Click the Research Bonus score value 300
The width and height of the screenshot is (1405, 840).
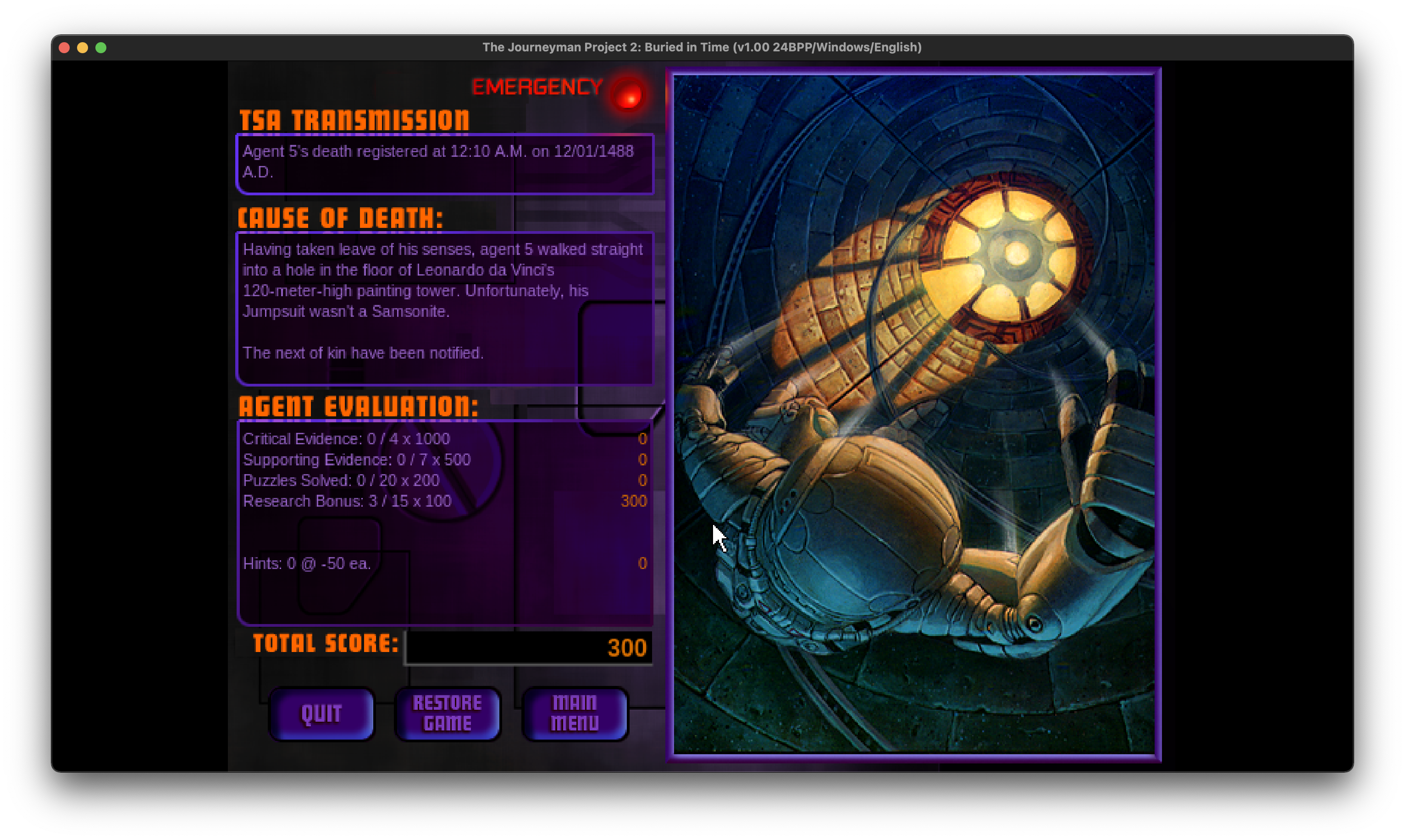(x=633, y=501)
